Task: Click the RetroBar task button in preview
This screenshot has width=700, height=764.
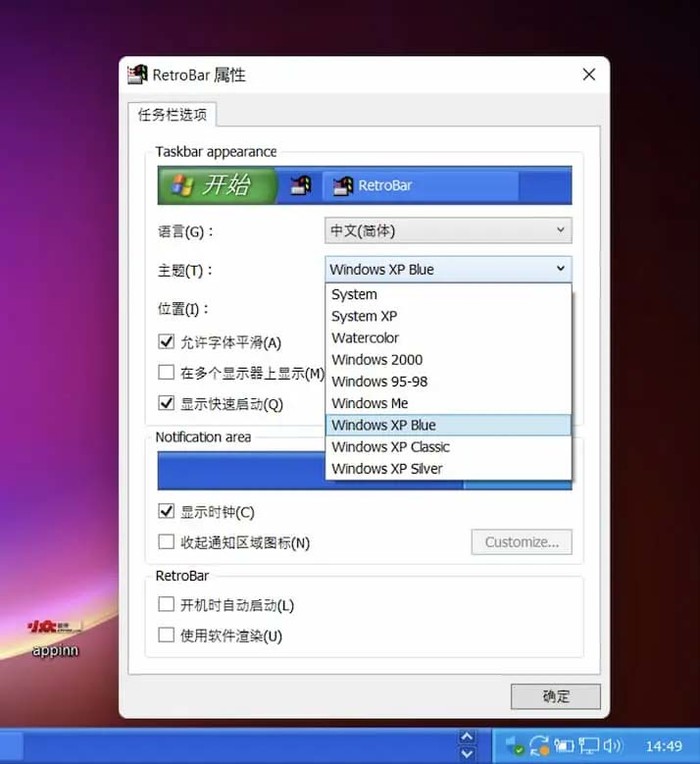Action: point(420,186)
